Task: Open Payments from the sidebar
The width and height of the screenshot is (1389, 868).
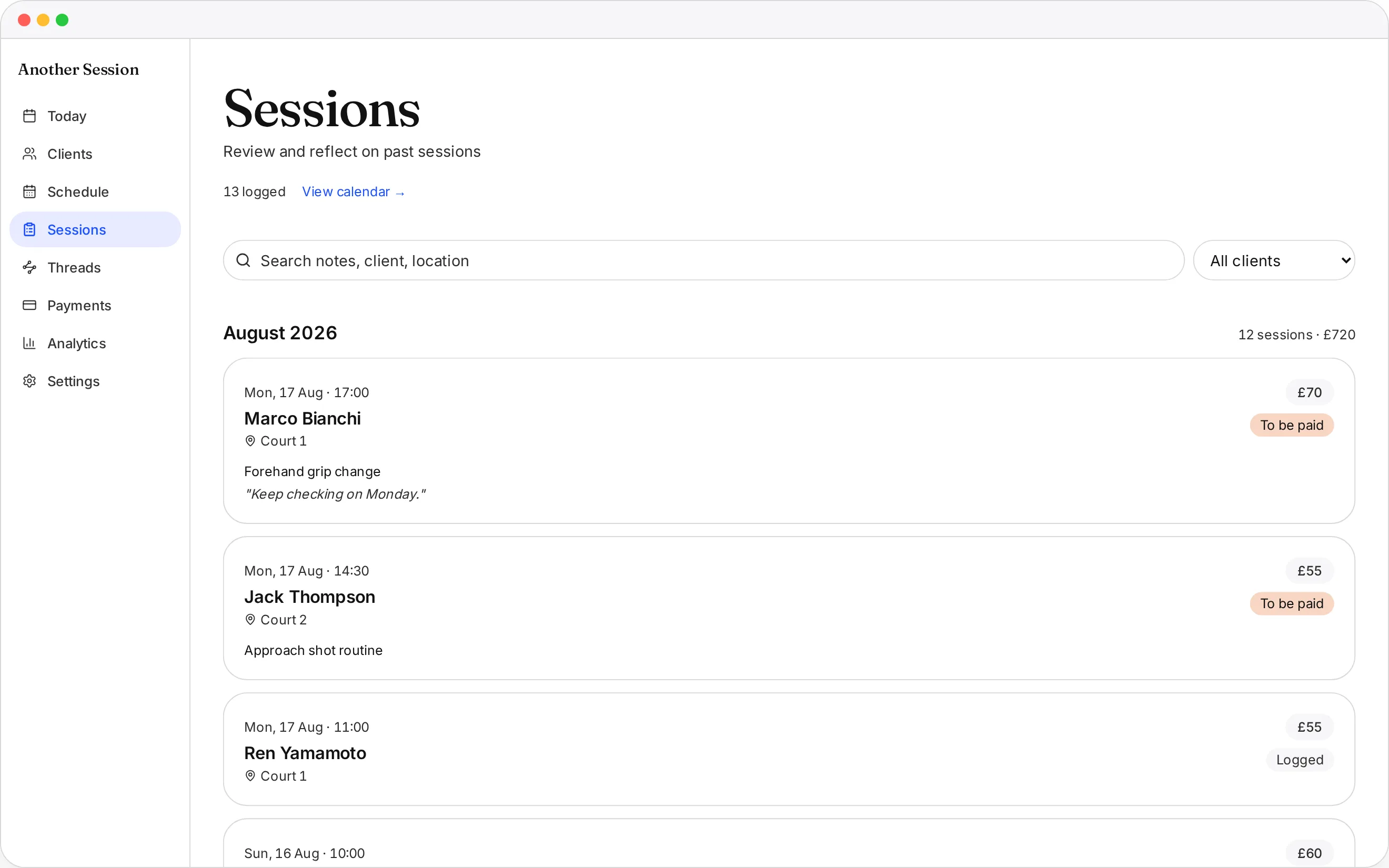Action: (x=95, y=306)
